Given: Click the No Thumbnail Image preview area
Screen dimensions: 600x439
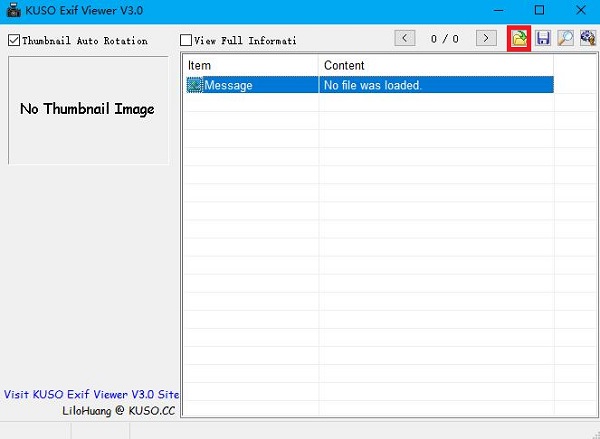Looking at the screenshot, I should [88, 110].
